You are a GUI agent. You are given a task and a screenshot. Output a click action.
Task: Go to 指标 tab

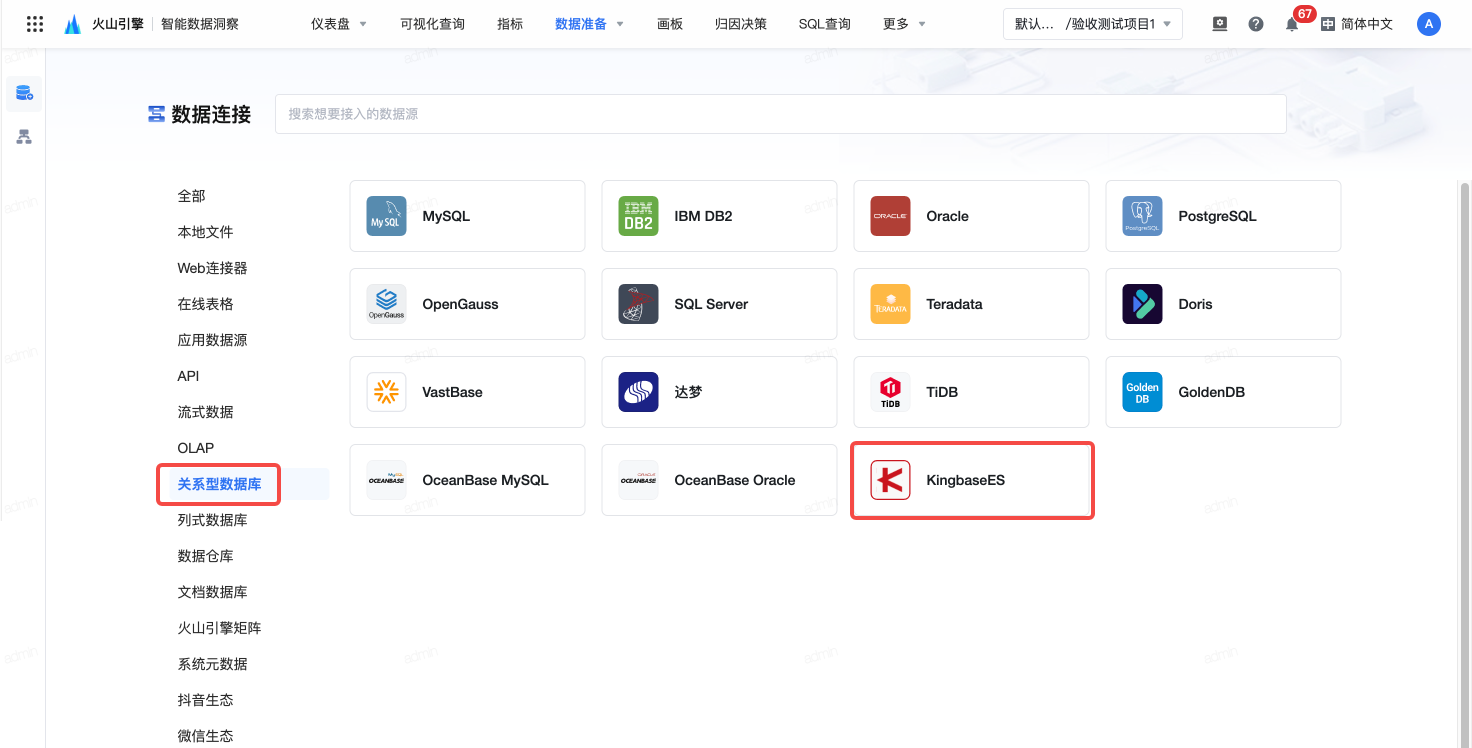[x=510, y=24]
